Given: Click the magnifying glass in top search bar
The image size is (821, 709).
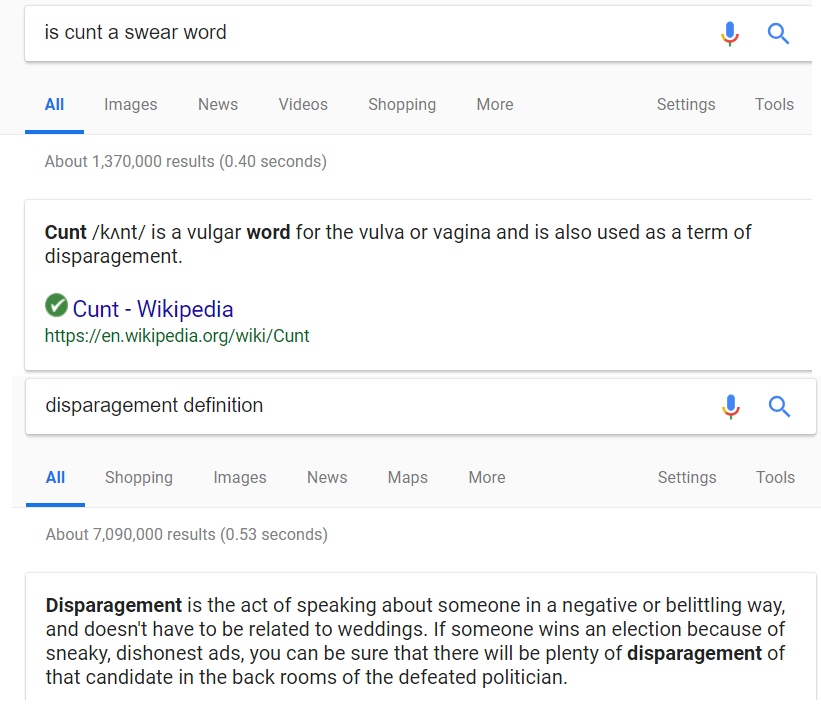Looking at the screenshot, I should pos(778,34).
